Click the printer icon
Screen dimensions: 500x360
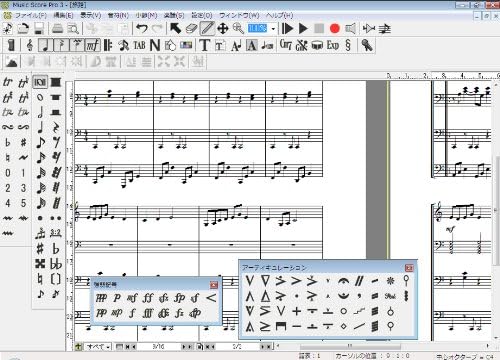[58, 29]
